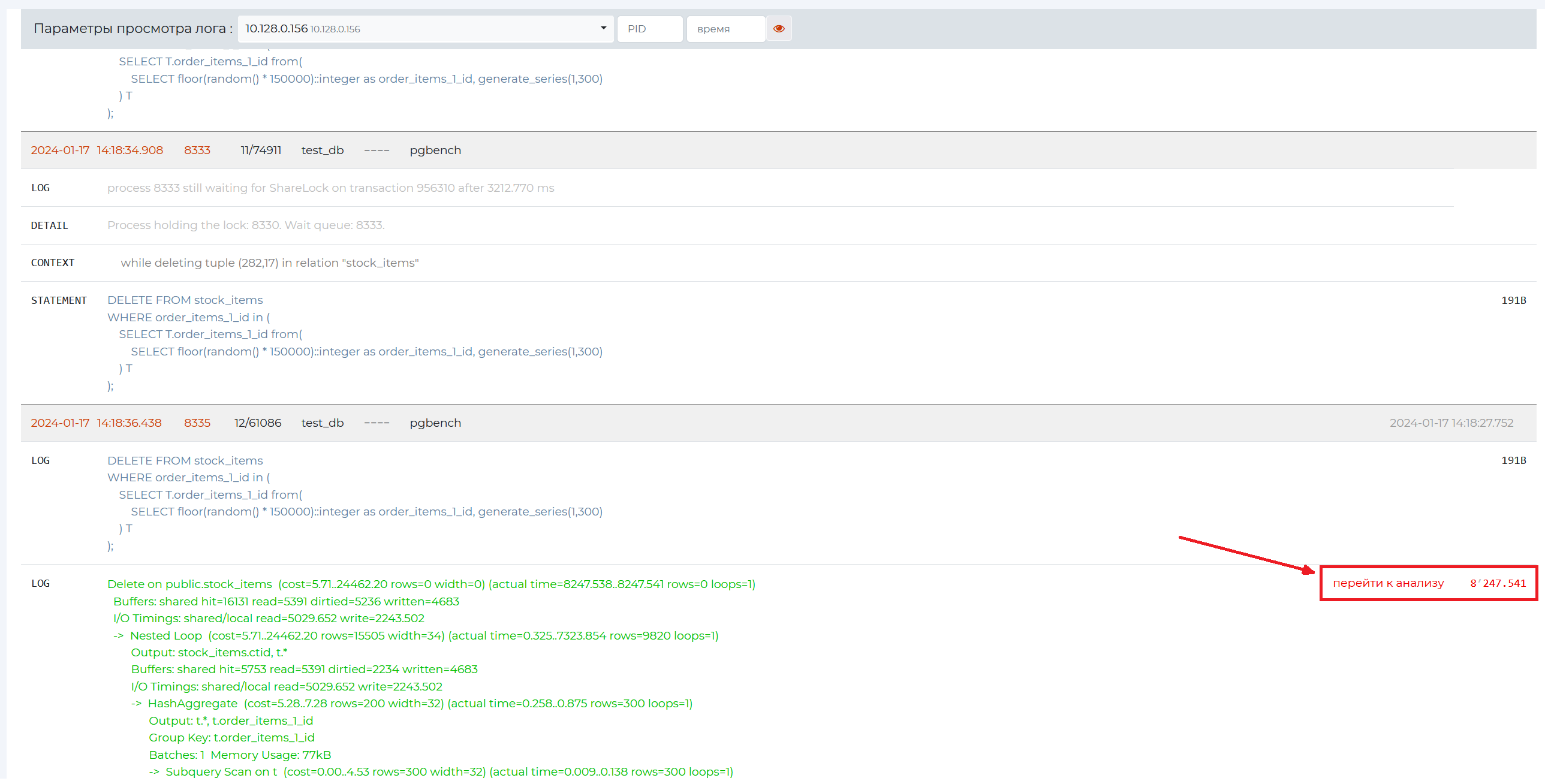Viewport: 1545px width, 784px height.
Task: Click 191B size on STATEMENT row
Action: pos(1513,300)
